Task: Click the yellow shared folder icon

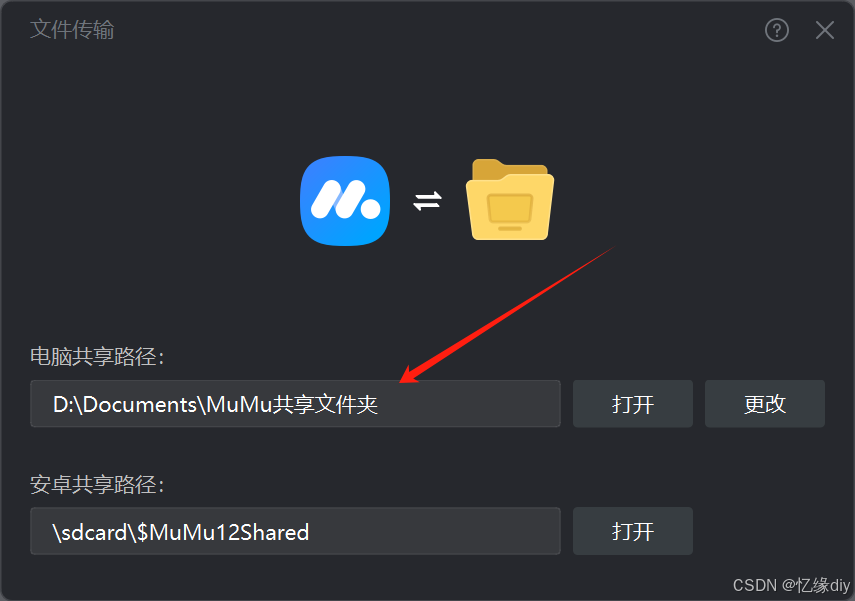Action: 510,200
